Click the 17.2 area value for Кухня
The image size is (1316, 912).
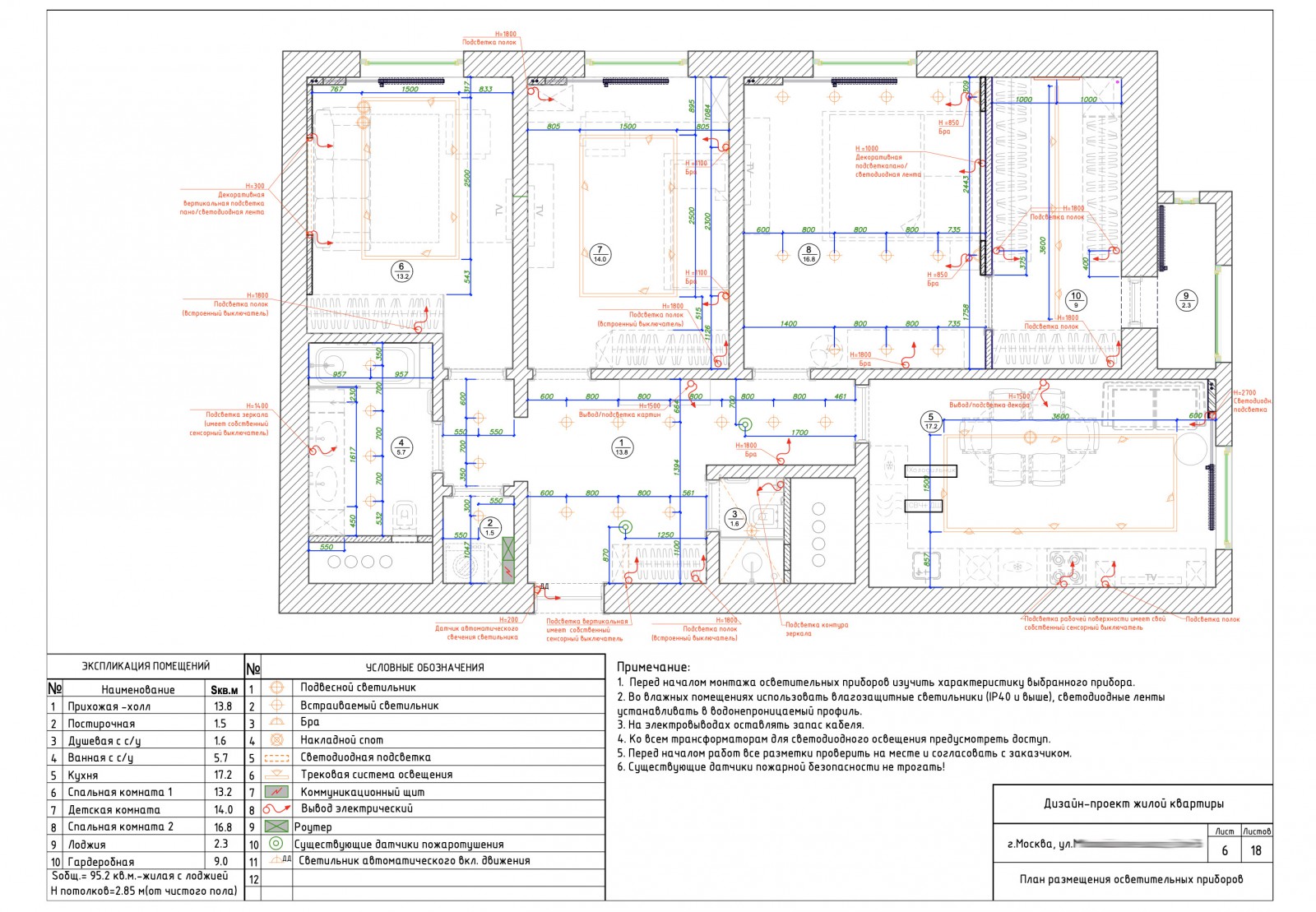click(x=223, y=775)
